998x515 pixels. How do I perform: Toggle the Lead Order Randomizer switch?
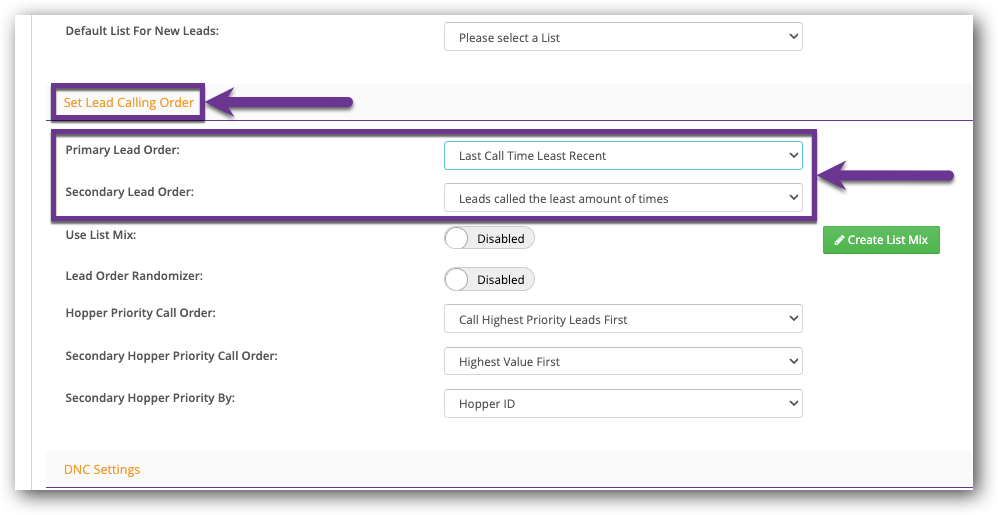[489, 279]
